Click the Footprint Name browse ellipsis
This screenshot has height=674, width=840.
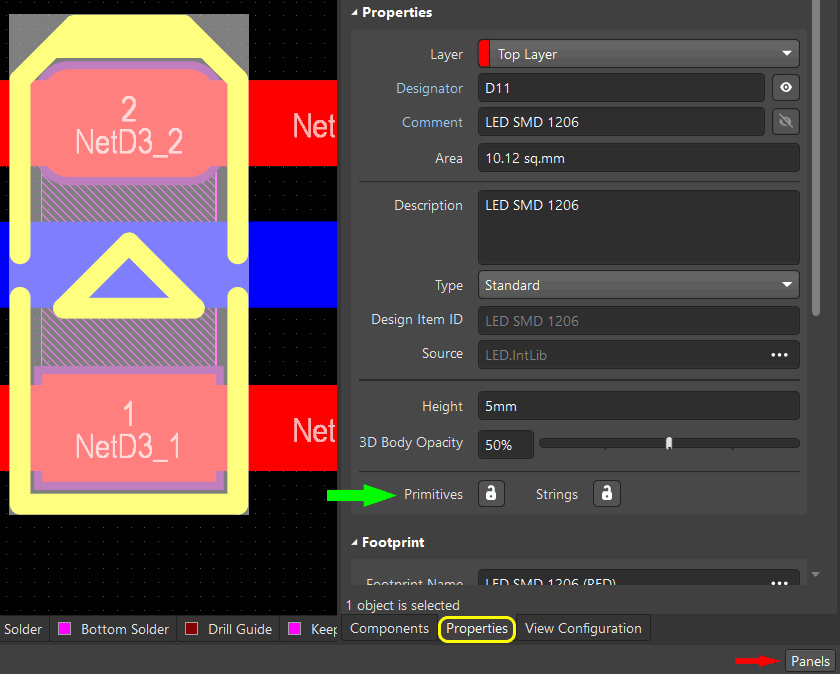pos(779,582)
